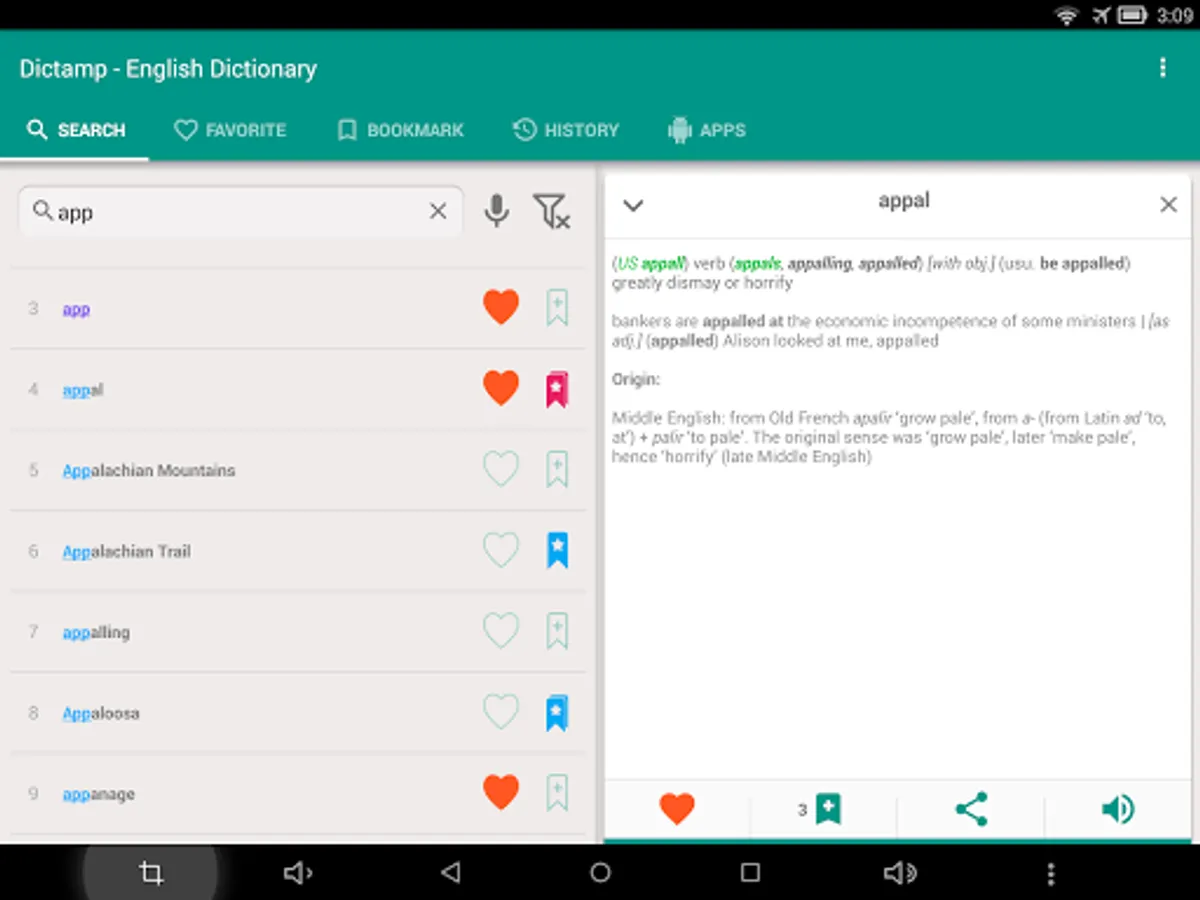This screenshot has width=1200, height=900.
Task: Clear the search text with the X icon
Action: click(438, 211)
